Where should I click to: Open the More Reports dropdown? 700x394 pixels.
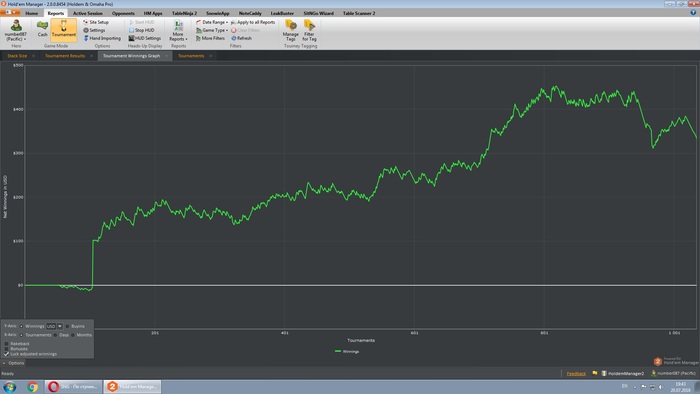click(x=178, y=30)
